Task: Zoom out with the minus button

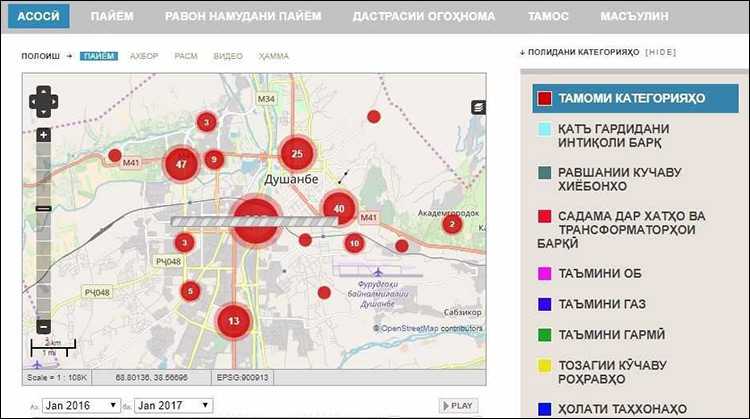Action: point(44,326)
